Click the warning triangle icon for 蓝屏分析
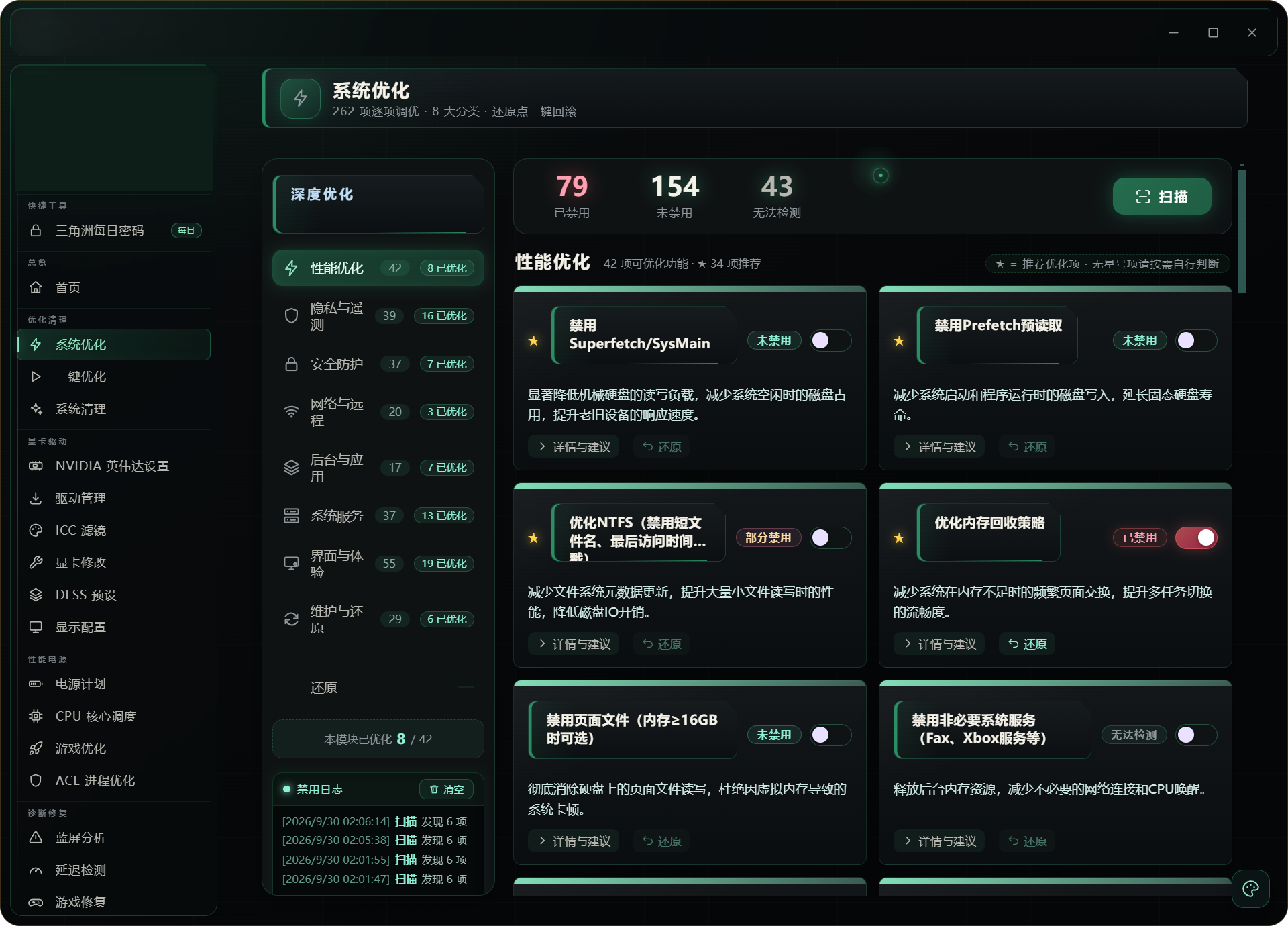 pyautogui.click(x=36, y=837)
